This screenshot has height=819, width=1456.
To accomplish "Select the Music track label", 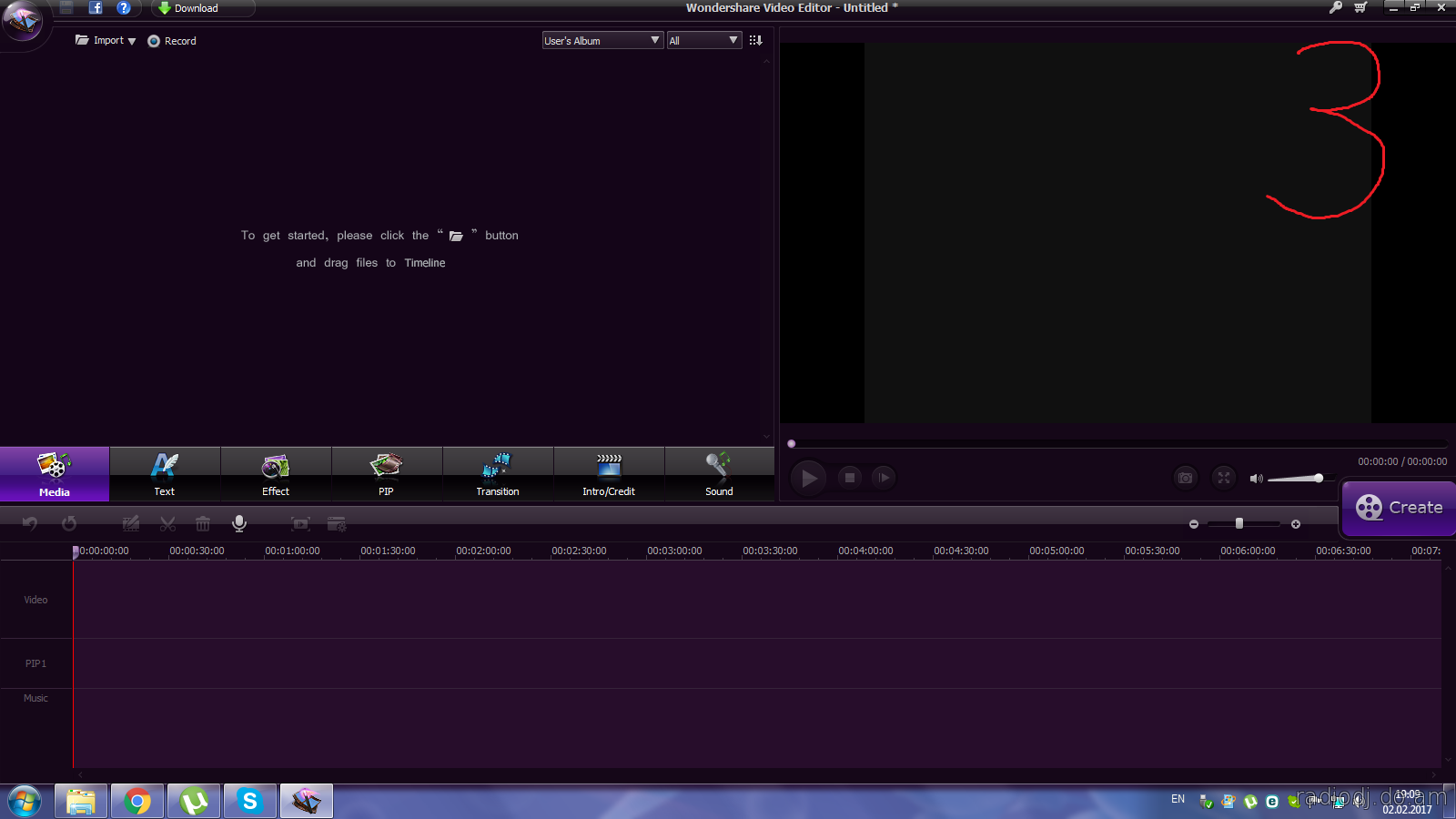I will coord(35,698).
